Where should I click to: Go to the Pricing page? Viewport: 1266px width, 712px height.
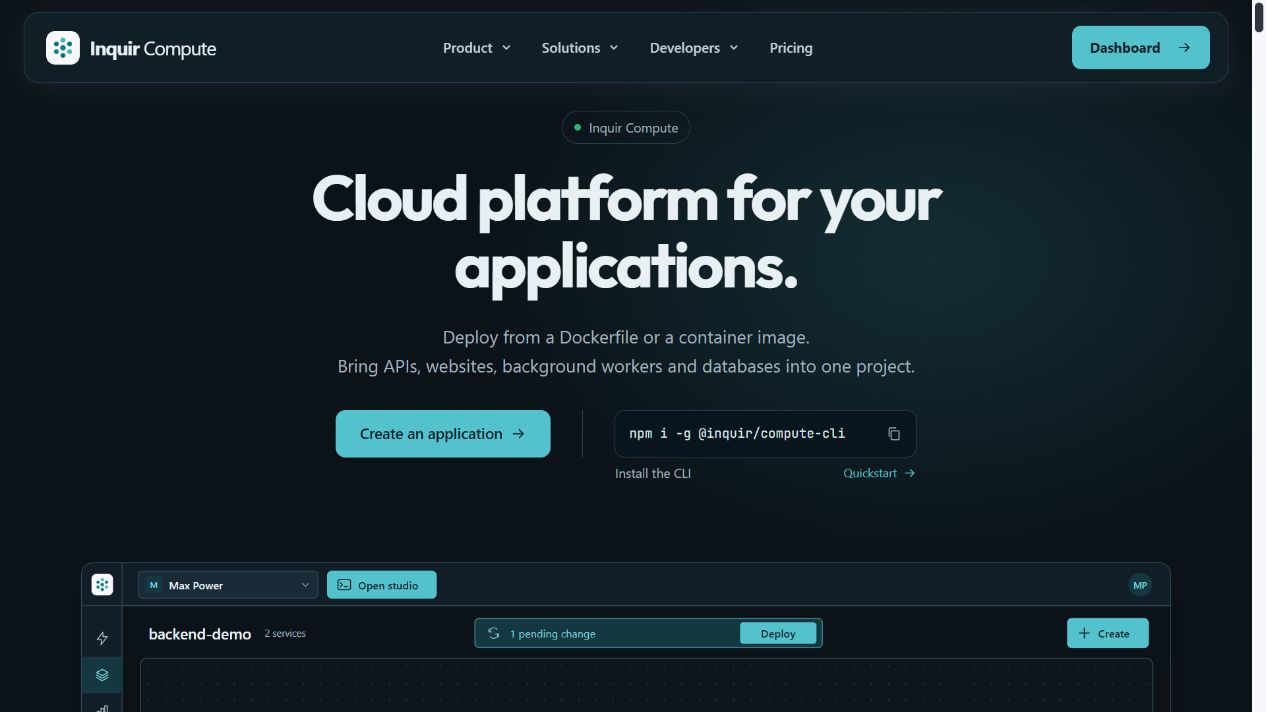click(791, 48)
